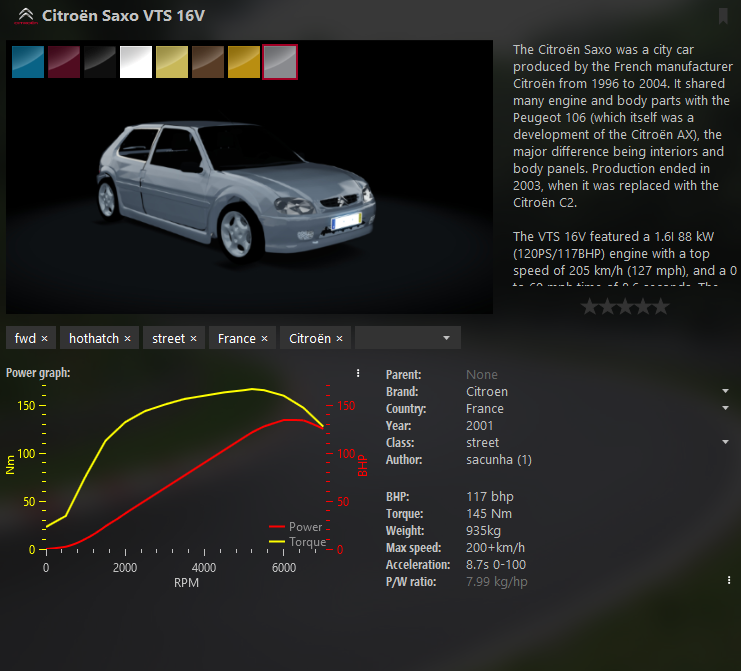Edit the Max speed value 200+km/h
This screenshot has height=671, width=741.
(495, 548)
